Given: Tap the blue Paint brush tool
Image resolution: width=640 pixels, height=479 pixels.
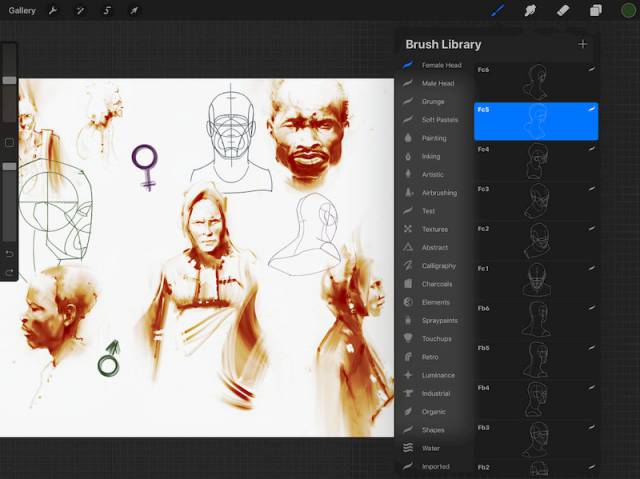Looking at the screenshot, I should pyautogui.click(x=498, y=11).
